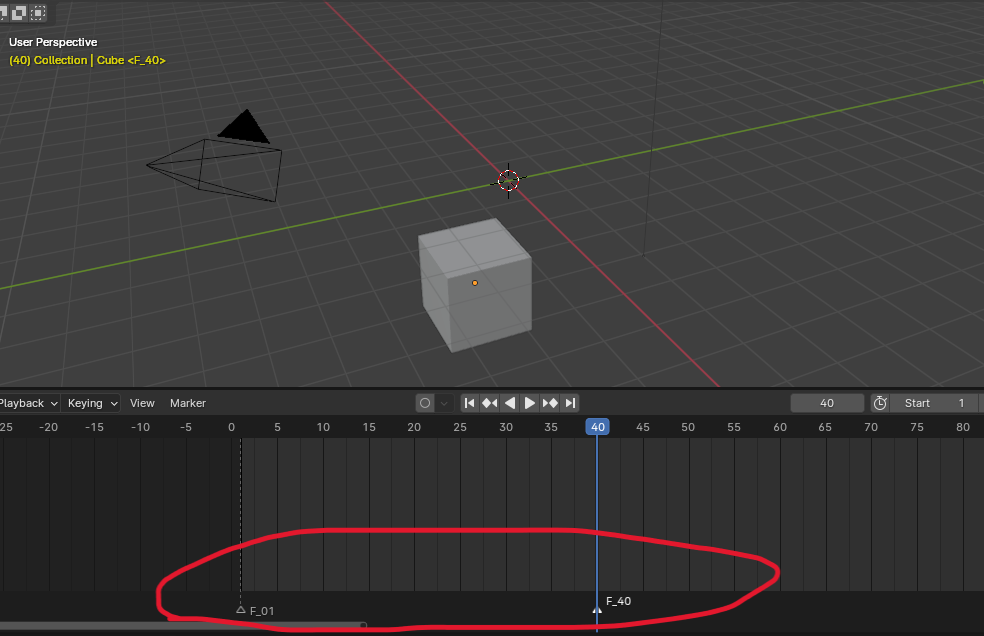Select the F_40 timeline marker
The image size is (984, 636).
pyautogui.click(x=597, y=610)
